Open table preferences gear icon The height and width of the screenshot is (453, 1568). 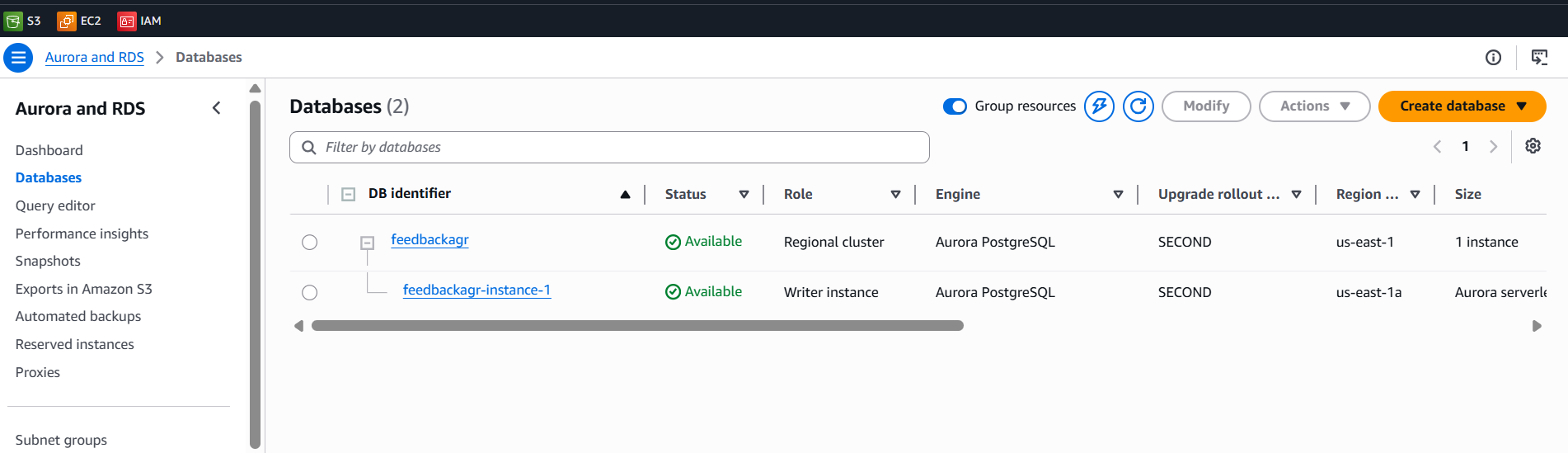(x=1533, y=146)
